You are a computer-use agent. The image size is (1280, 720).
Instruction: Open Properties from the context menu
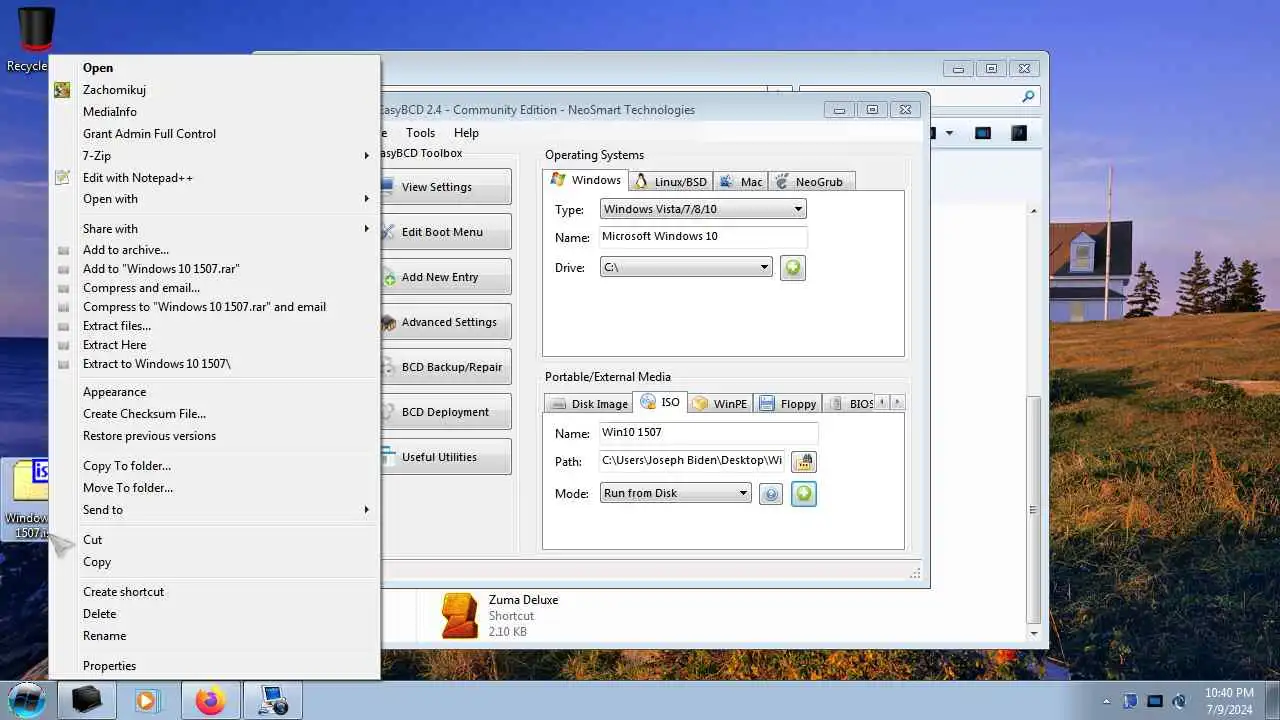pyautogui.click(x=214, y=666)
